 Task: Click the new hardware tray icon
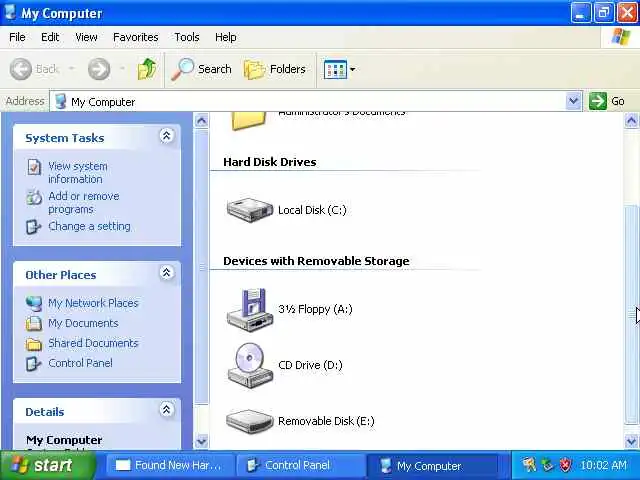529,465
